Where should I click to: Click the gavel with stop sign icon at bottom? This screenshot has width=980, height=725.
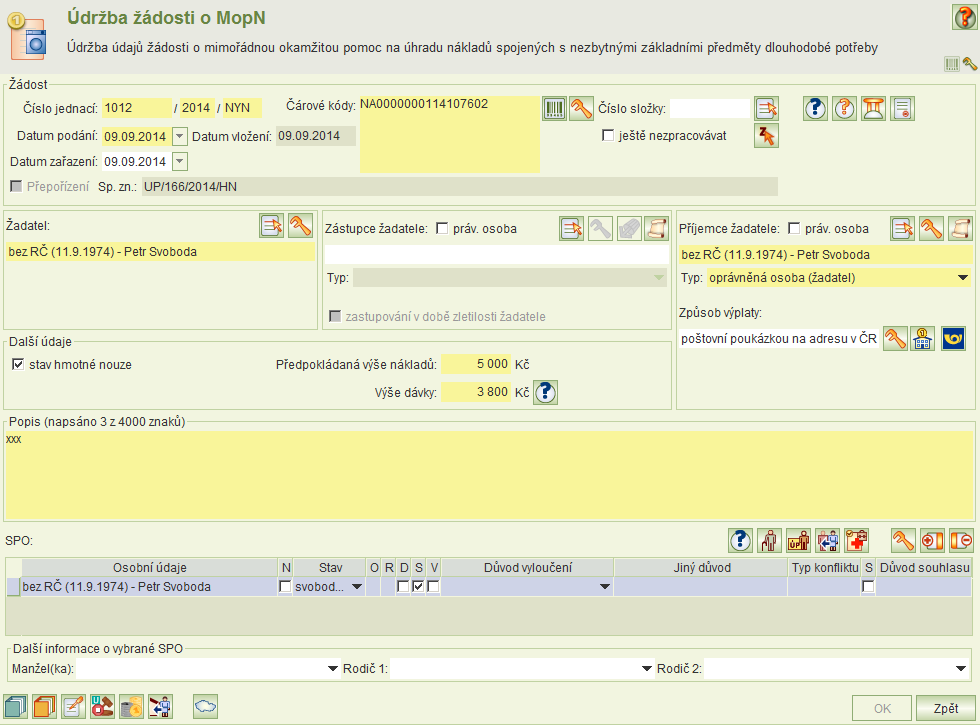[x=102, y=706]
